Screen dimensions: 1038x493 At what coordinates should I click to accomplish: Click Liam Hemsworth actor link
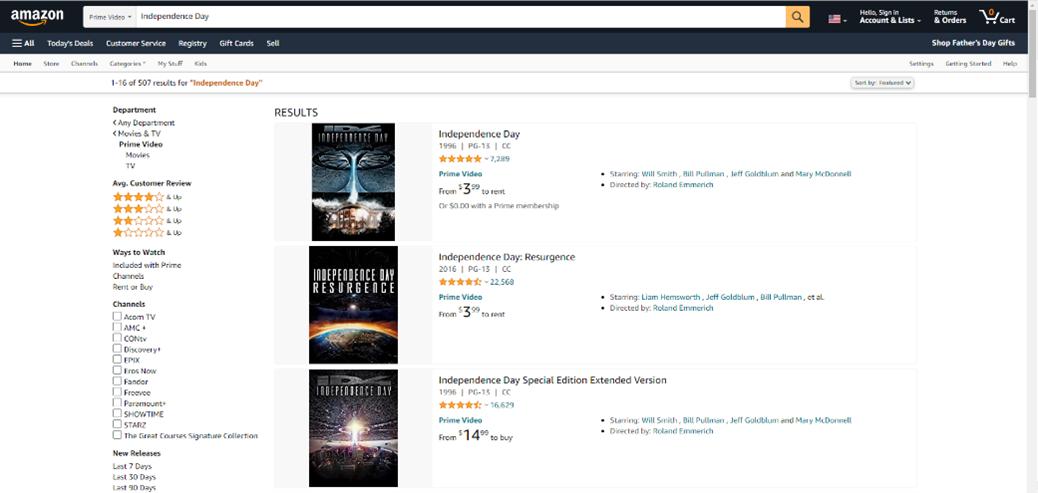click(x=671, y=297)
